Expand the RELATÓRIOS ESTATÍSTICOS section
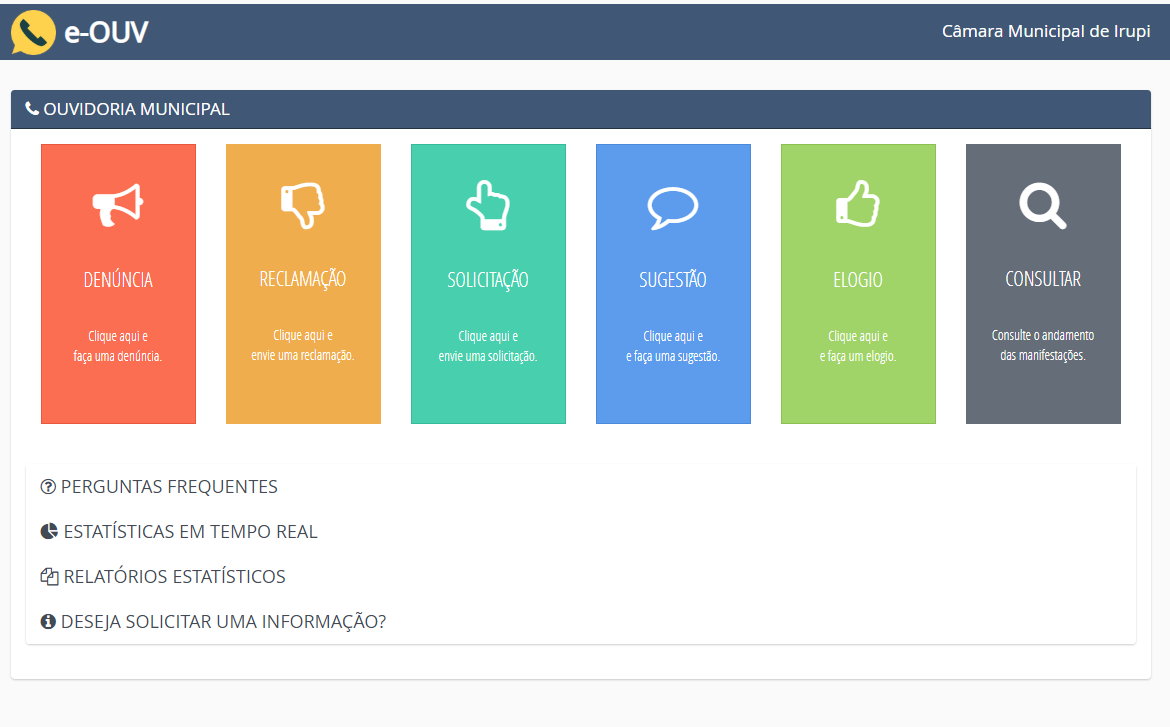This screenshot has width=1170, height=727. click(174, 577)
